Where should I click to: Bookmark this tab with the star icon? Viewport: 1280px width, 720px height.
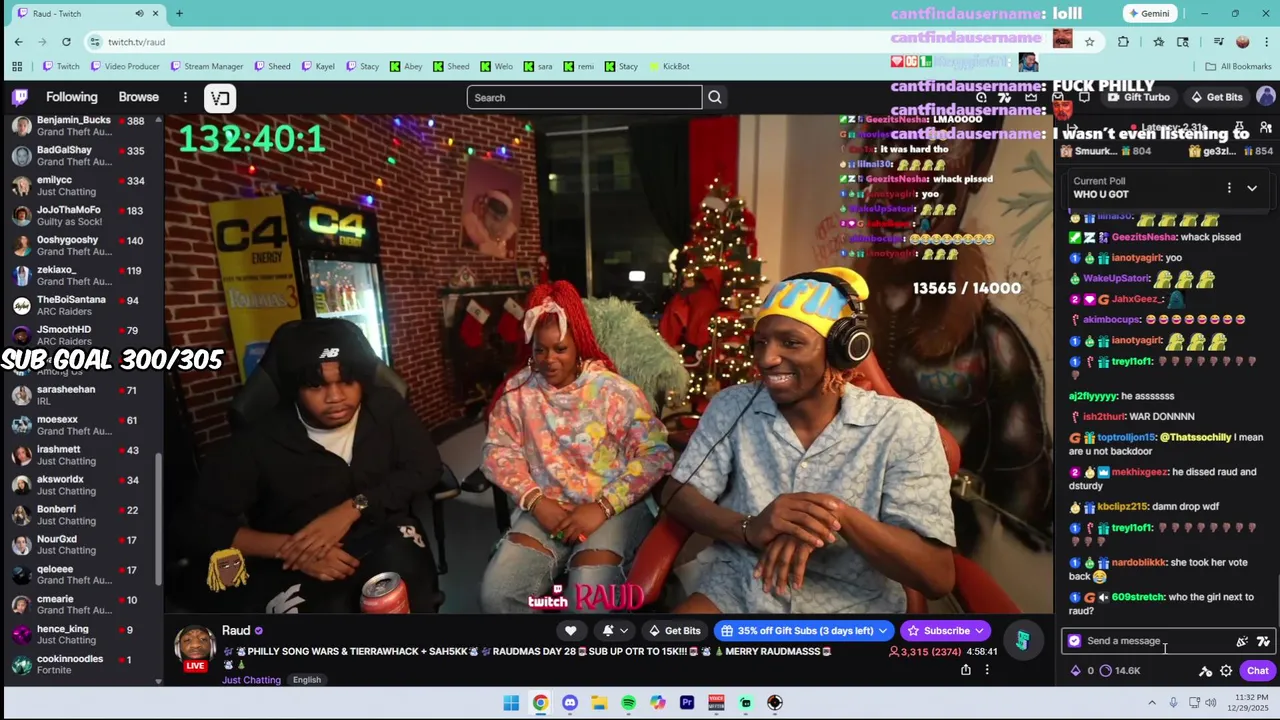(x=1089, y=41)
